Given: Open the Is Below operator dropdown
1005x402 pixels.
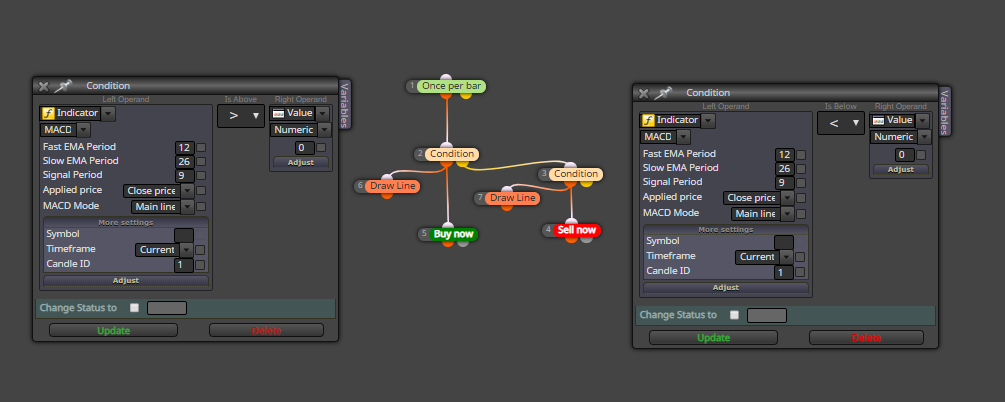Looking at the screenshot, I should coord(840,123).
